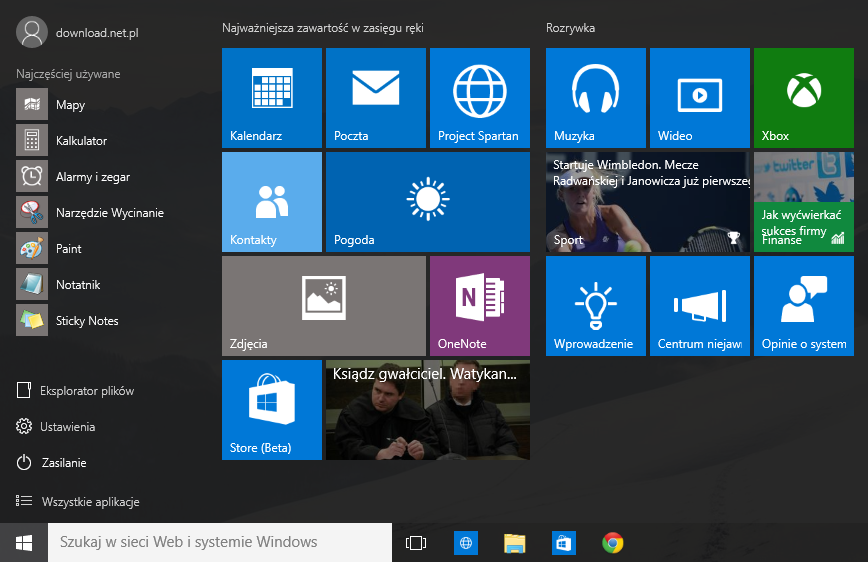The height and width of the screenshot is (562, 868).
Task: Open the Wideo video tile
Action: point(700,98)
